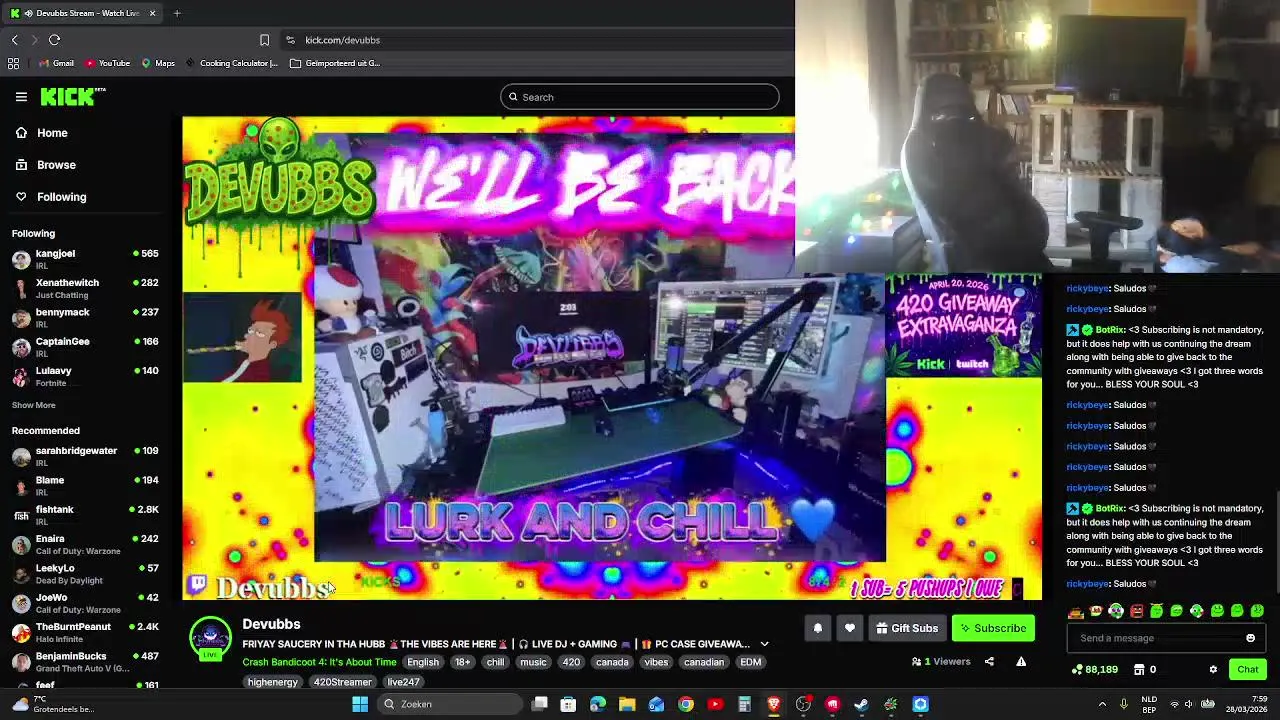
Task: Click the Devubbs streamer avatar
Action: 210,639
